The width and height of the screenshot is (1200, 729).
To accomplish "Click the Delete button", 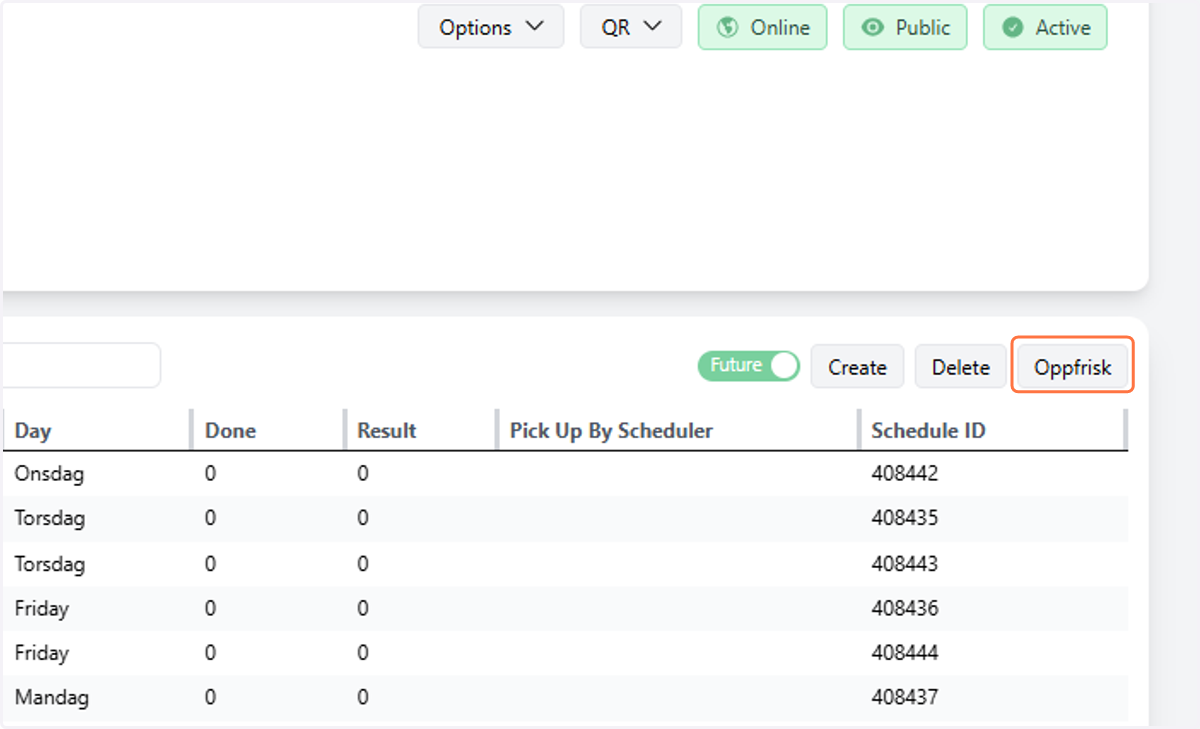I will [x=961, y=367].
